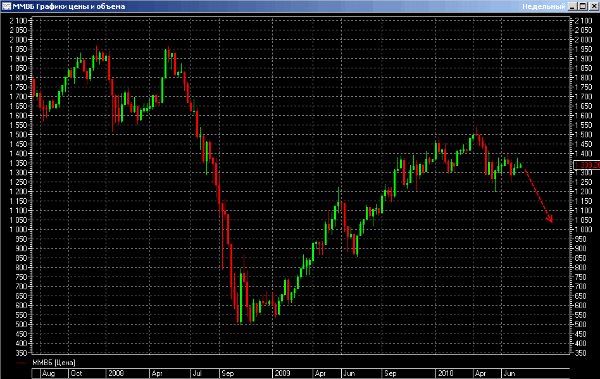Viewport: 600px width, 379px height.
Task: Click the Jul label on the time axis
Action: click(x=197, y=373)
